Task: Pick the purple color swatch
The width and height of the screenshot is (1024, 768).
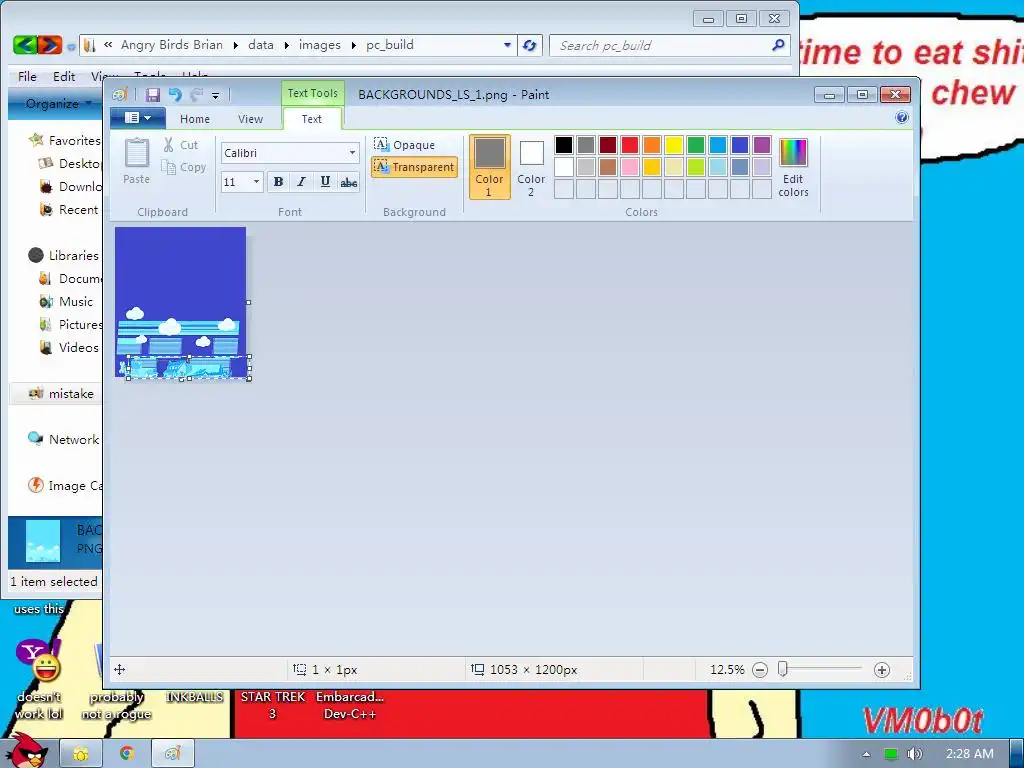Action: [761, 144]
